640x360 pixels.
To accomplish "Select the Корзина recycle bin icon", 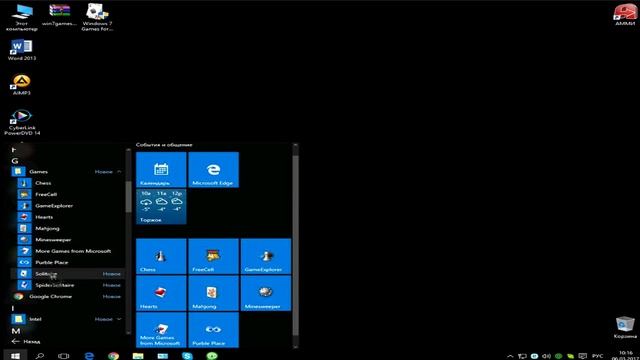I will 625,327.
